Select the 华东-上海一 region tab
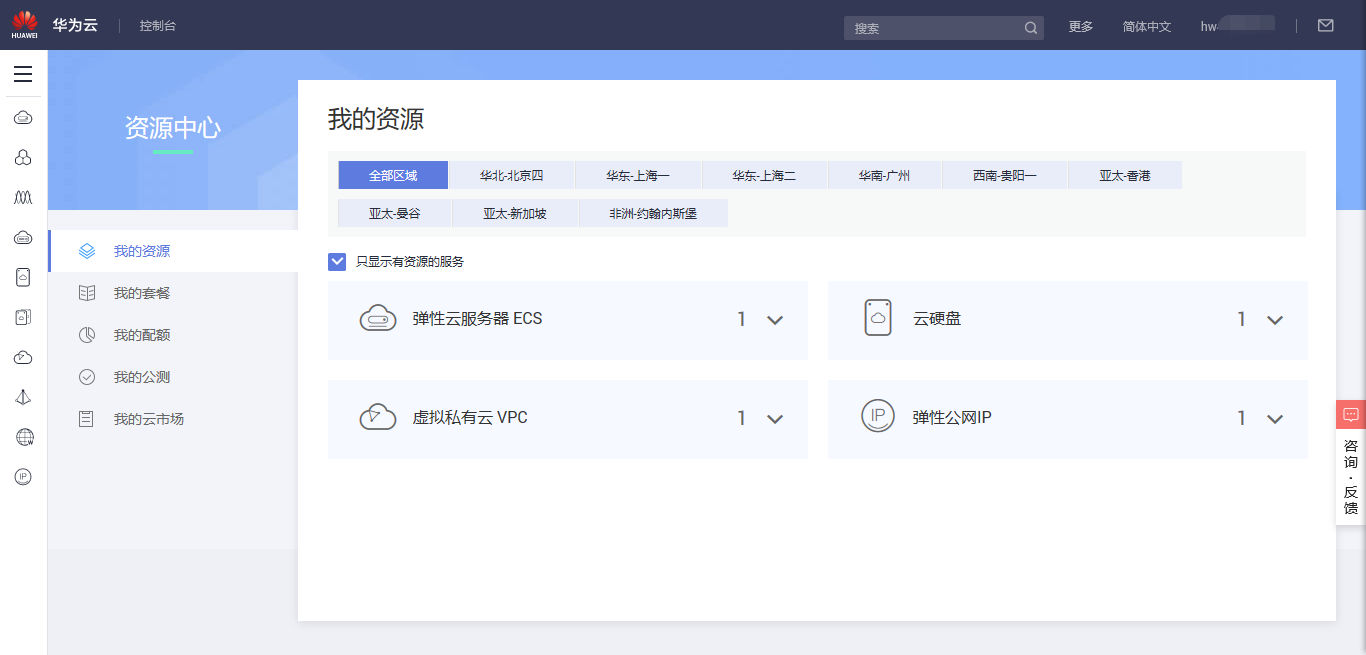The image size is (1366, 655). 638,175
